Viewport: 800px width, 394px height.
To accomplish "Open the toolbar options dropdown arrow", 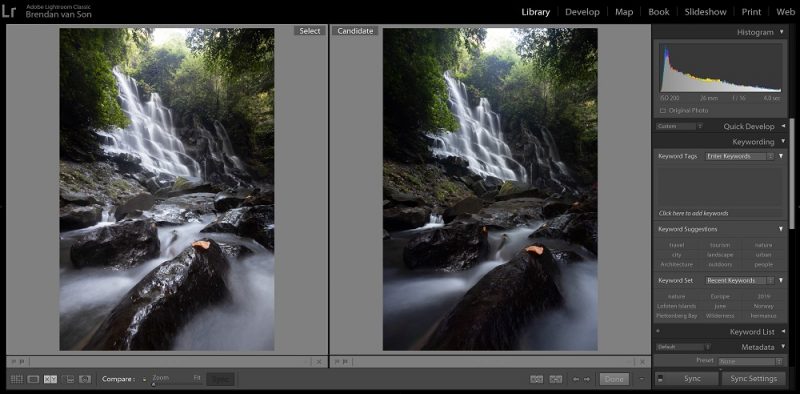I will coord(641,379).
